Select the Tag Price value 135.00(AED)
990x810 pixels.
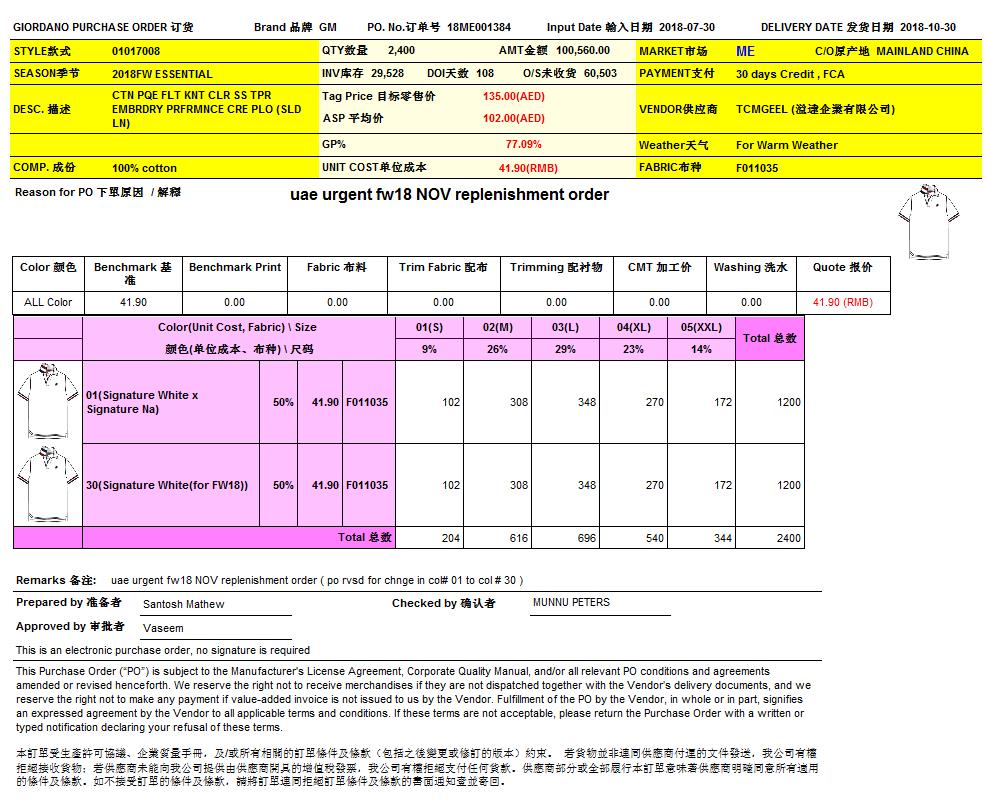point(513,96)
